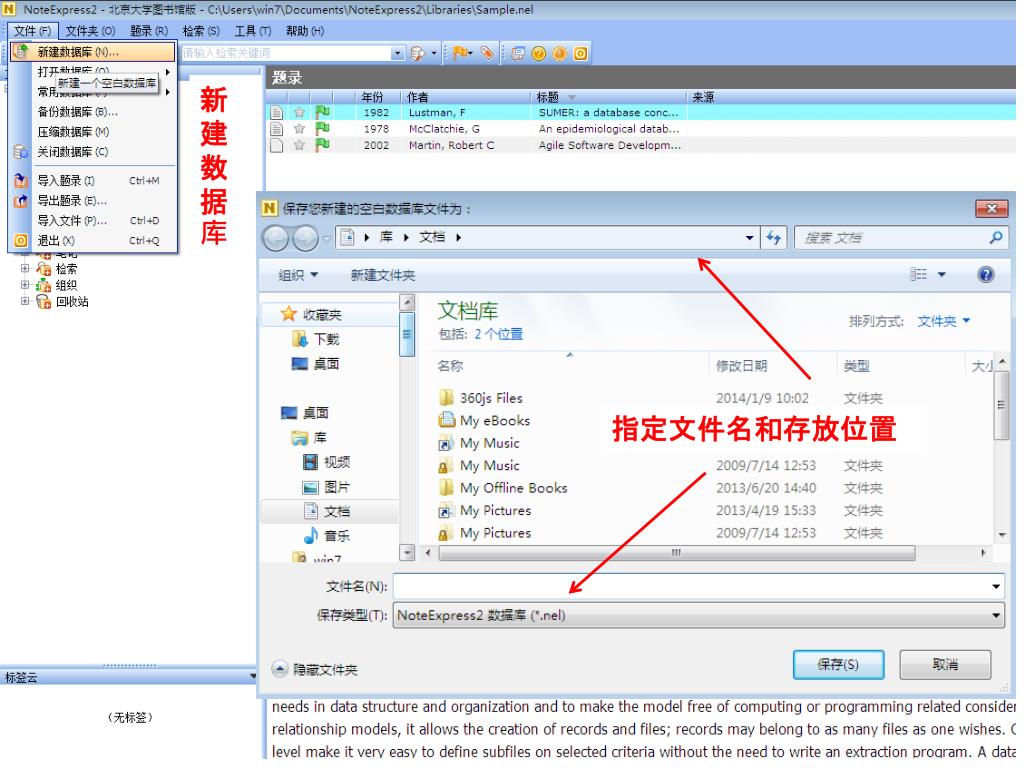Toggle the star on the McClatchie, G record
1024x768 pixels.
click(x=300, y=129)
